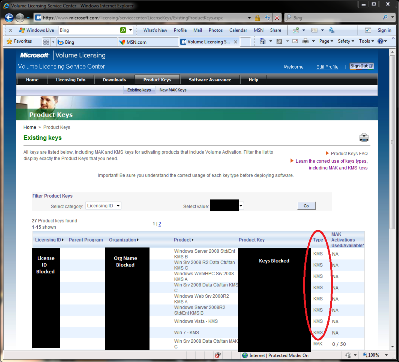Sort by the Licensing ID column header
Screen dimensions: 399x362
[49, 240]
